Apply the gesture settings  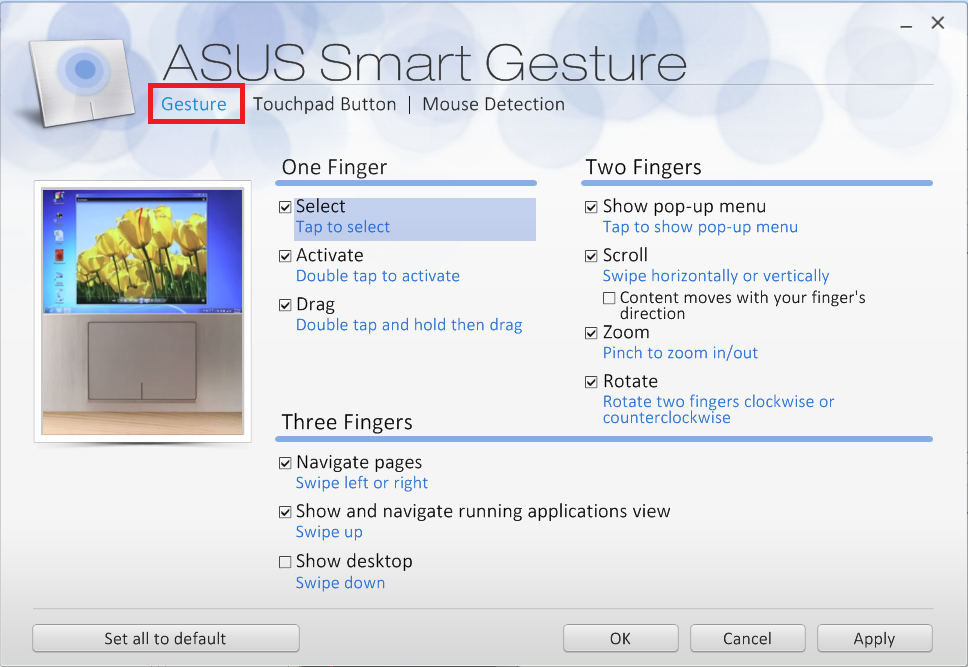tap(875, 638)
